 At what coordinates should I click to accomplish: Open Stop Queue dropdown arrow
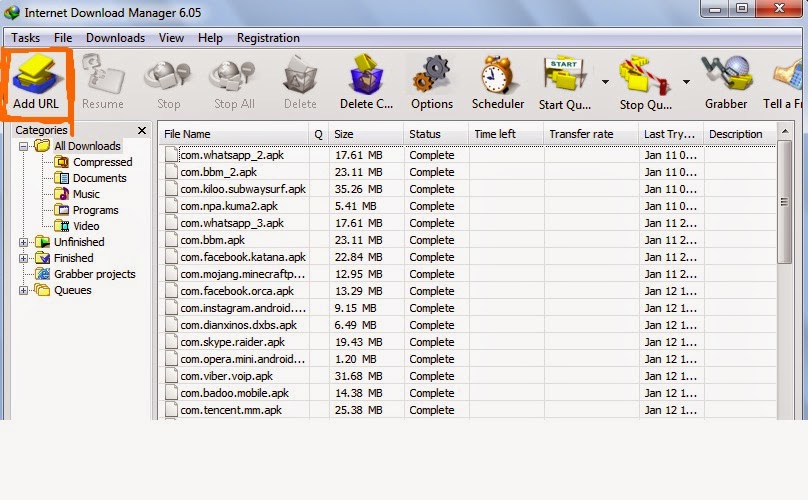pos(686,82)
